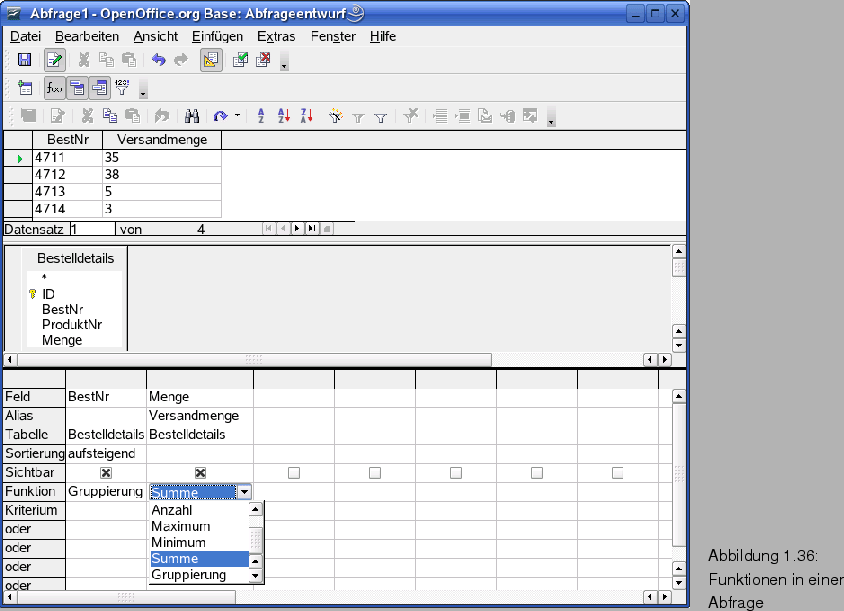Image resolution: width=844 pixels, height=611 pixels.
Task: Uncheck Sichtbar checkbox for BestNr column
Action: [x=105, y=472]
